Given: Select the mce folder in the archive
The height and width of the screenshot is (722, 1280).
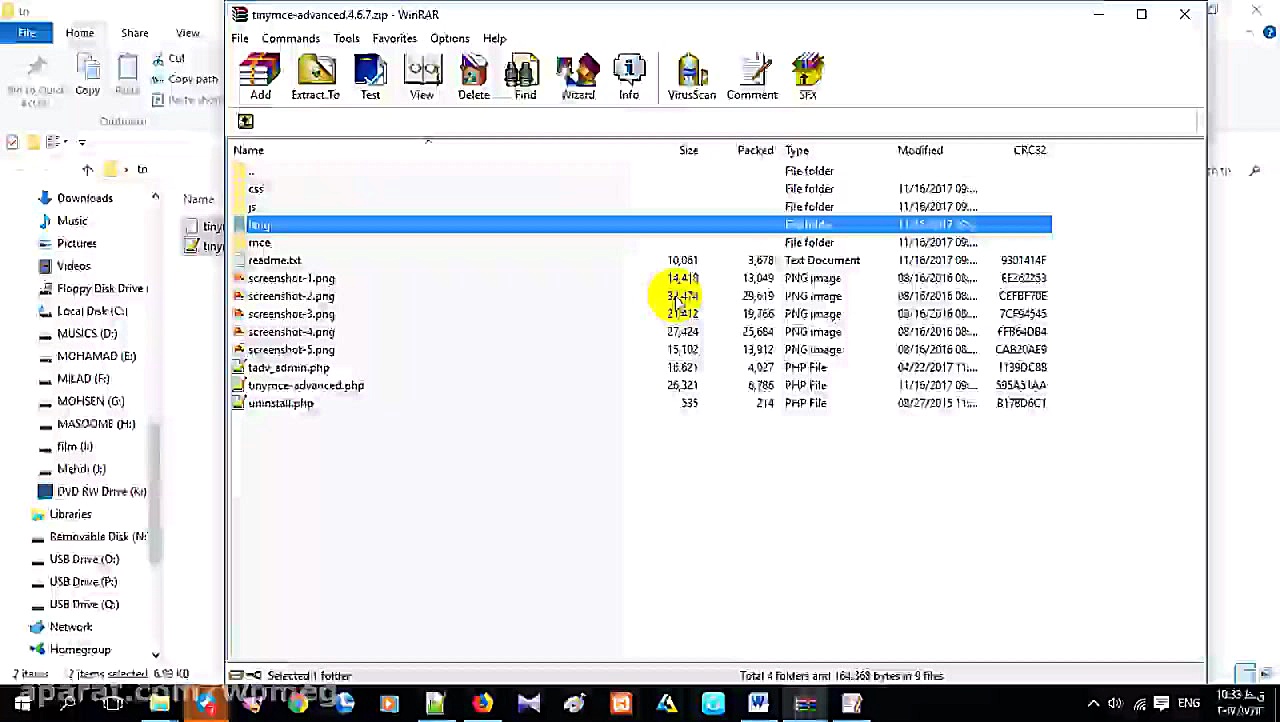Looking at the screenshot, I should 642,243.
